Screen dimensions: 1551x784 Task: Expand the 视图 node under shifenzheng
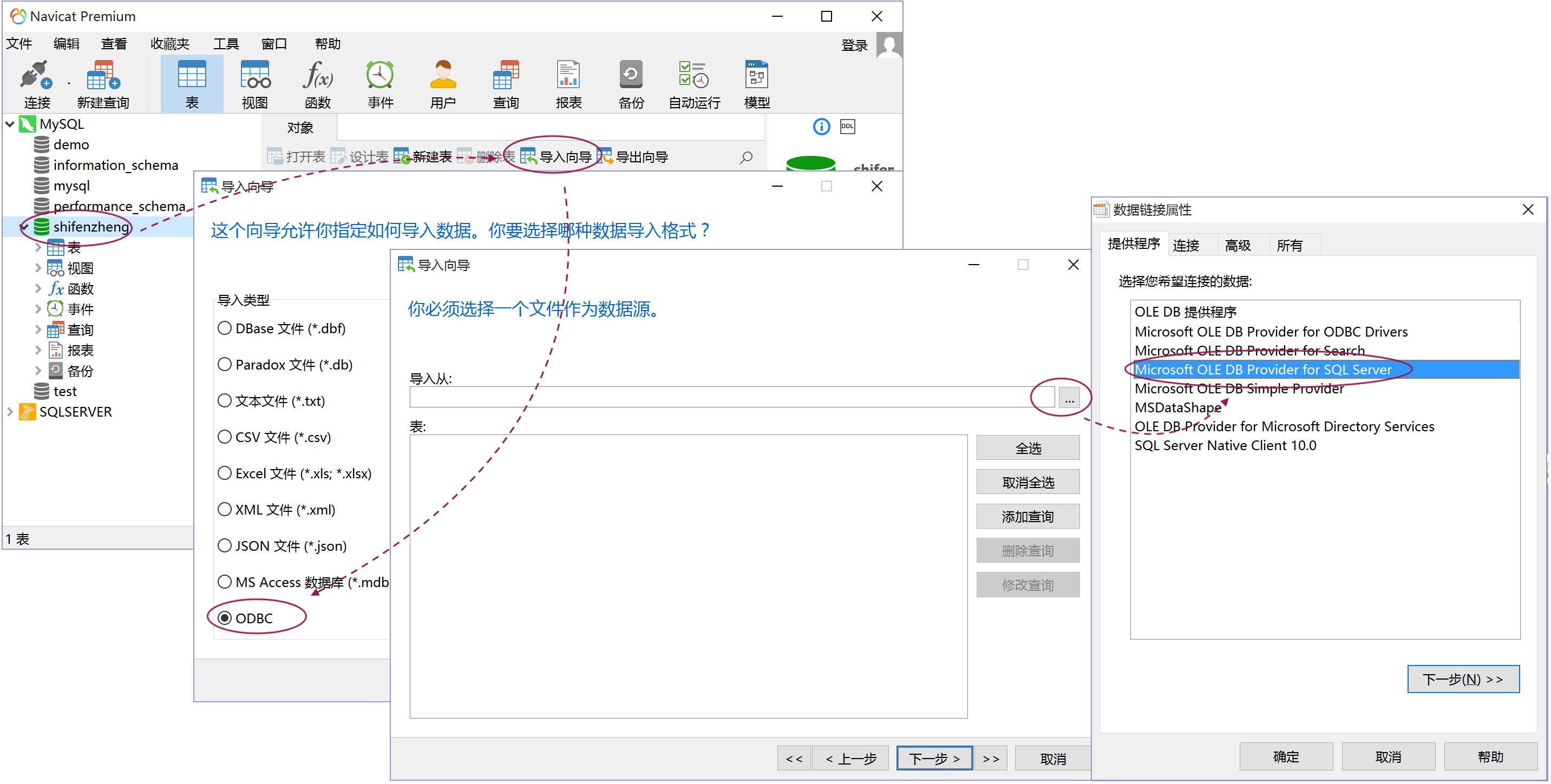pos(38,268)
